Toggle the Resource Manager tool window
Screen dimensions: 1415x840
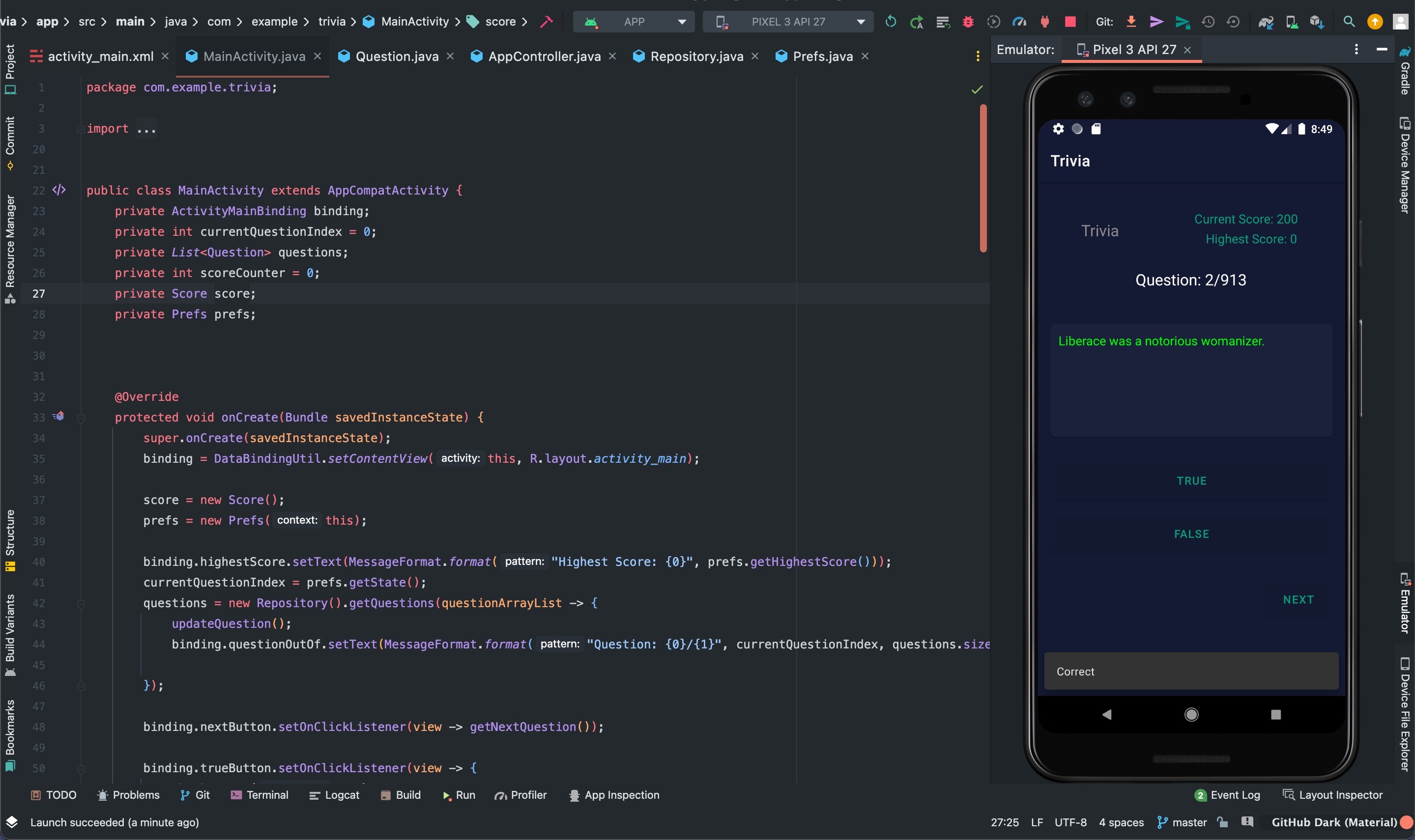pyautogui.click(x=10, y=249)
